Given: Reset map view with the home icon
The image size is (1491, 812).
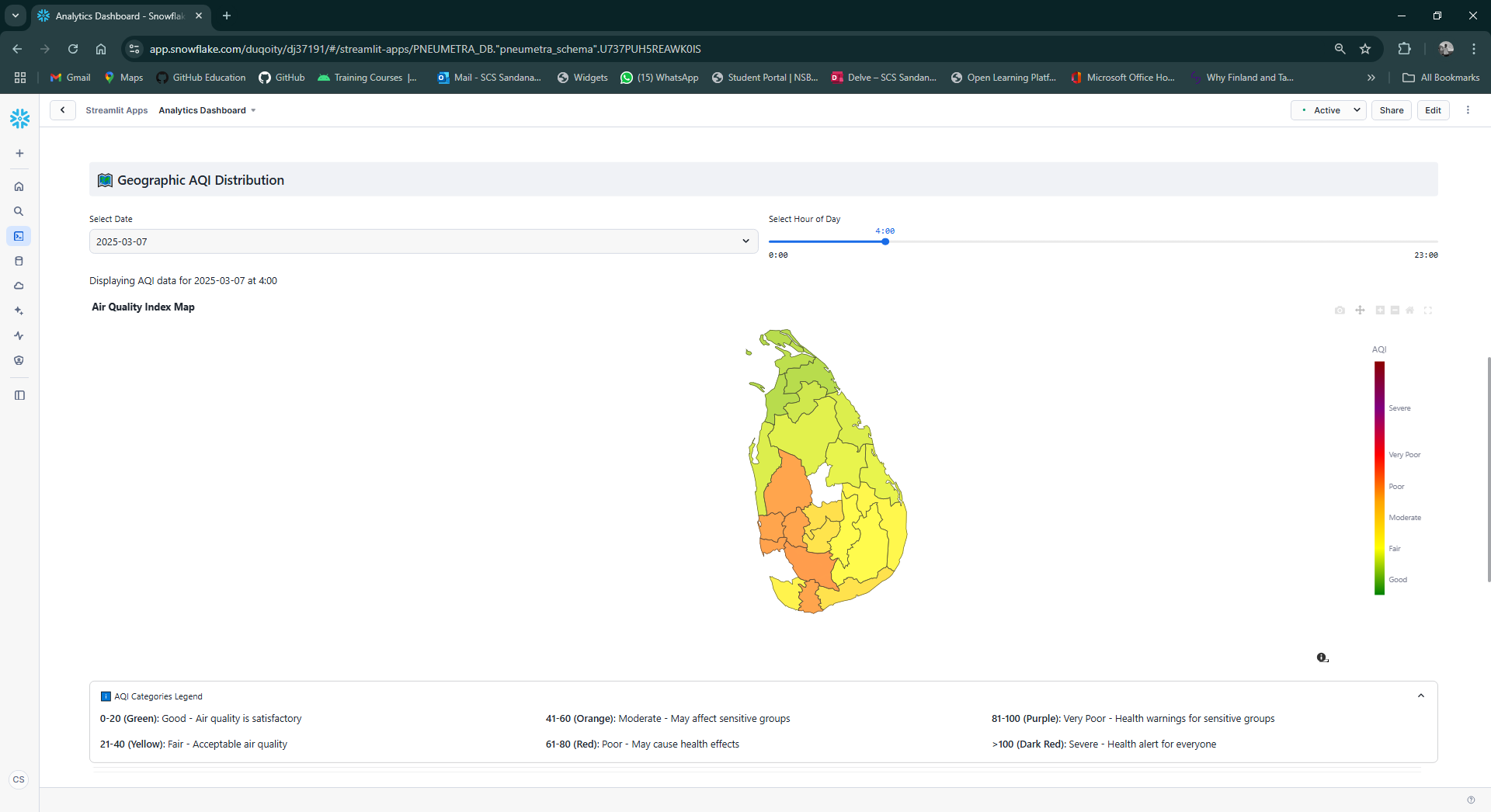Looking at the screenshot, I should [1410, 310].
